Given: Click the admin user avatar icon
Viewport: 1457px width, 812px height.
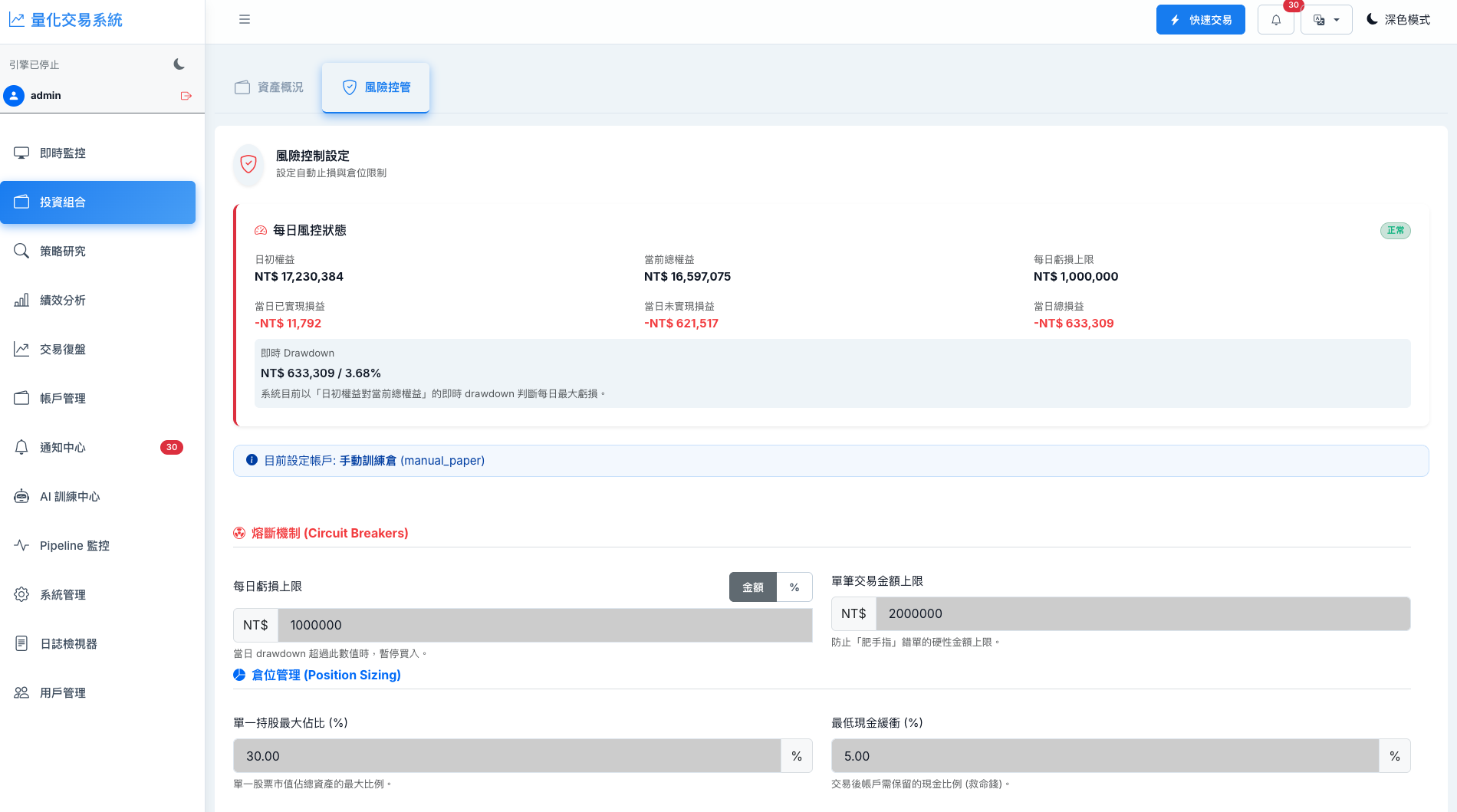Looking at the screenshot, I should click(14, 95).
